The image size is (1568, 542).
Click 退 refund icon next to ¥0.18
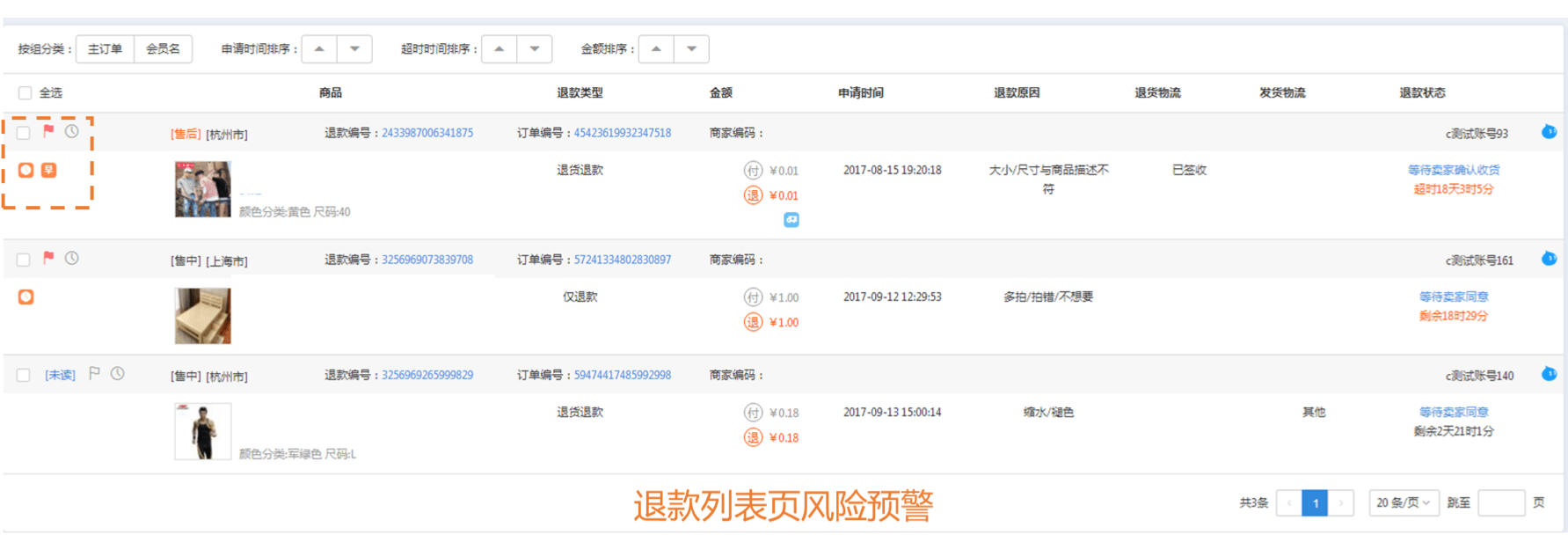pyautogui.click(x=753, y=437)
